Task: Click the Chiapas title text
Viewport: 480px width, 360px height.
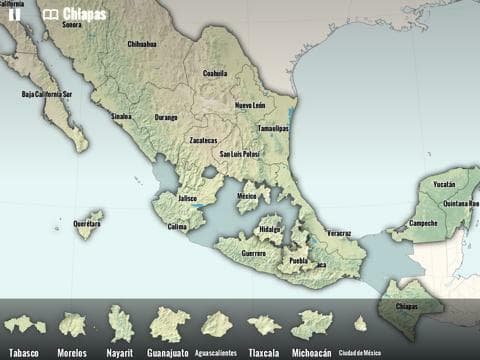Action: [x=84, y=14]
